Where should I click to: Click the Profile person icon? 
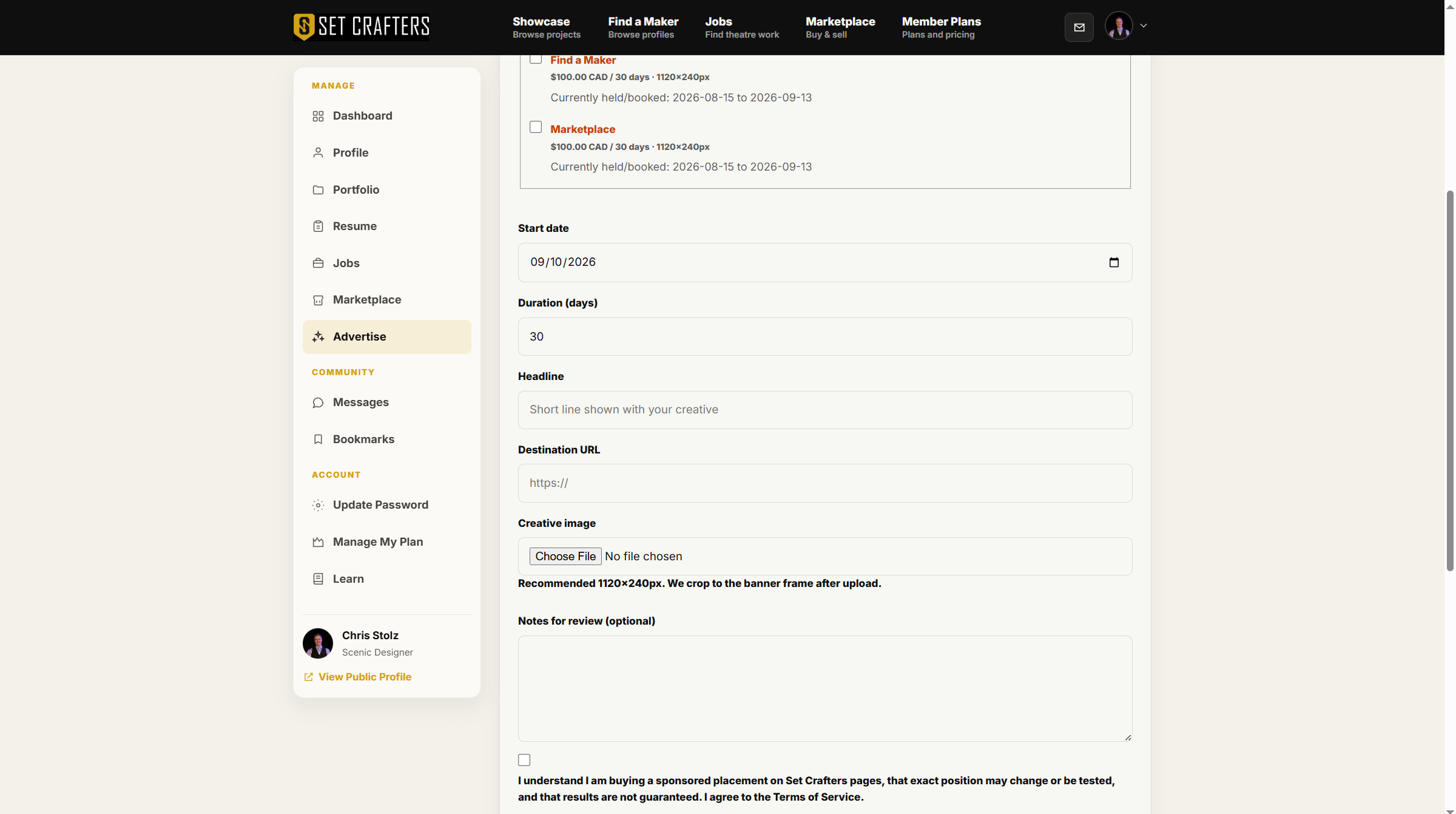pyautogui.click(x=318, y=152)
